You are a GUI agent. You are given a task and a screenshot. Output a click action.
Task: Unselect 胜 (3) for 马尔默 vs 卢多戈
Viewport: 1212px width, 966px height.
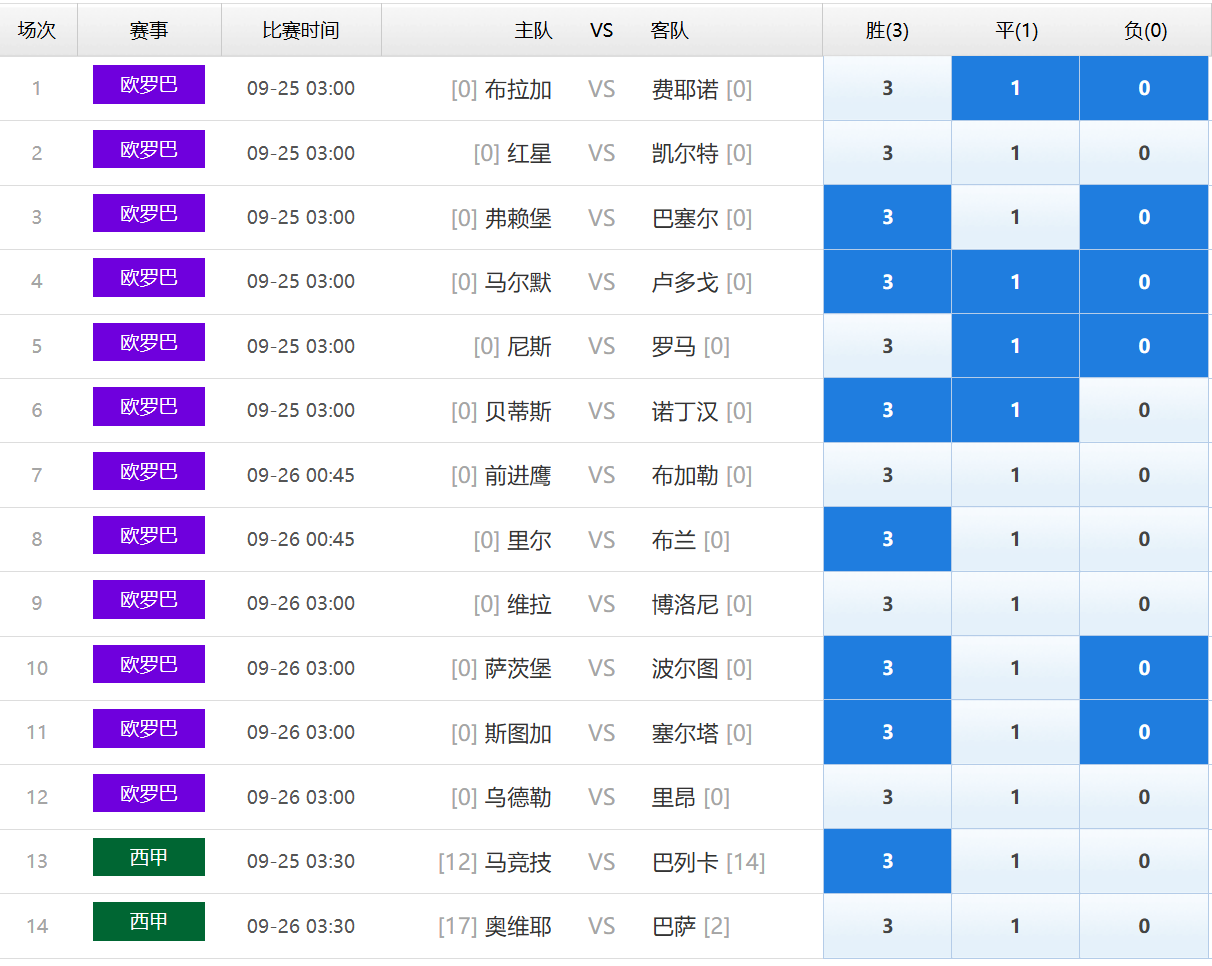click(x=887, y=282)
